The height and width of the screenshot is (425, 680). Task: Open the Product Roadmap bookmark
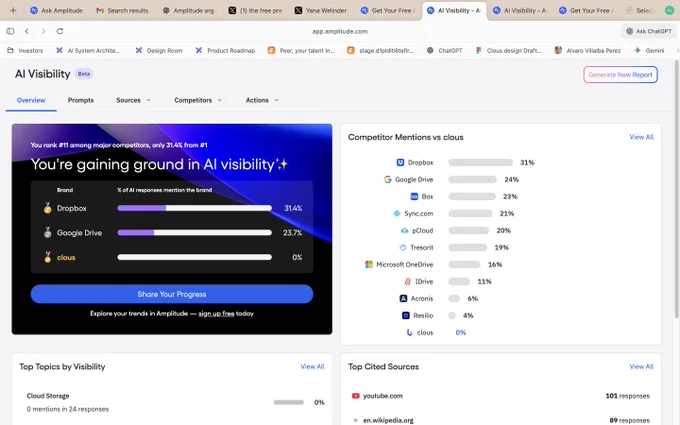(225, 50)
